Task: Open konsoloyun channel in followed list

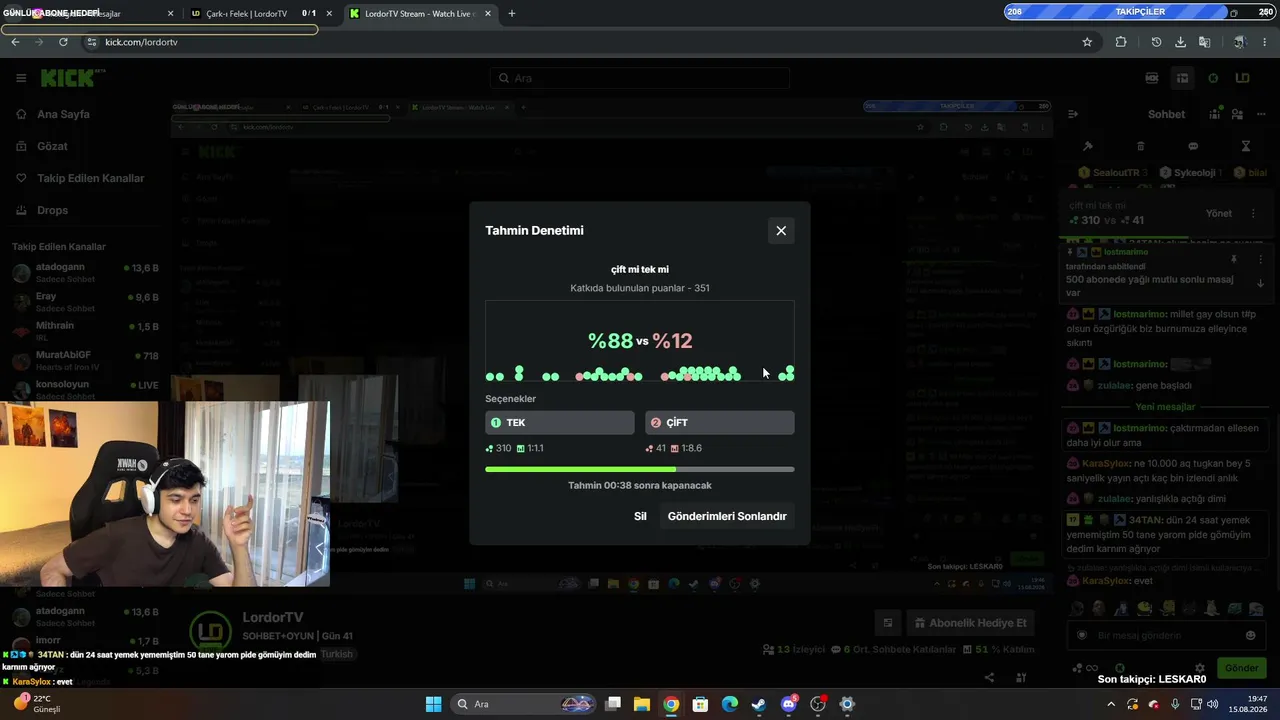Action: click(x=85, y=389)
